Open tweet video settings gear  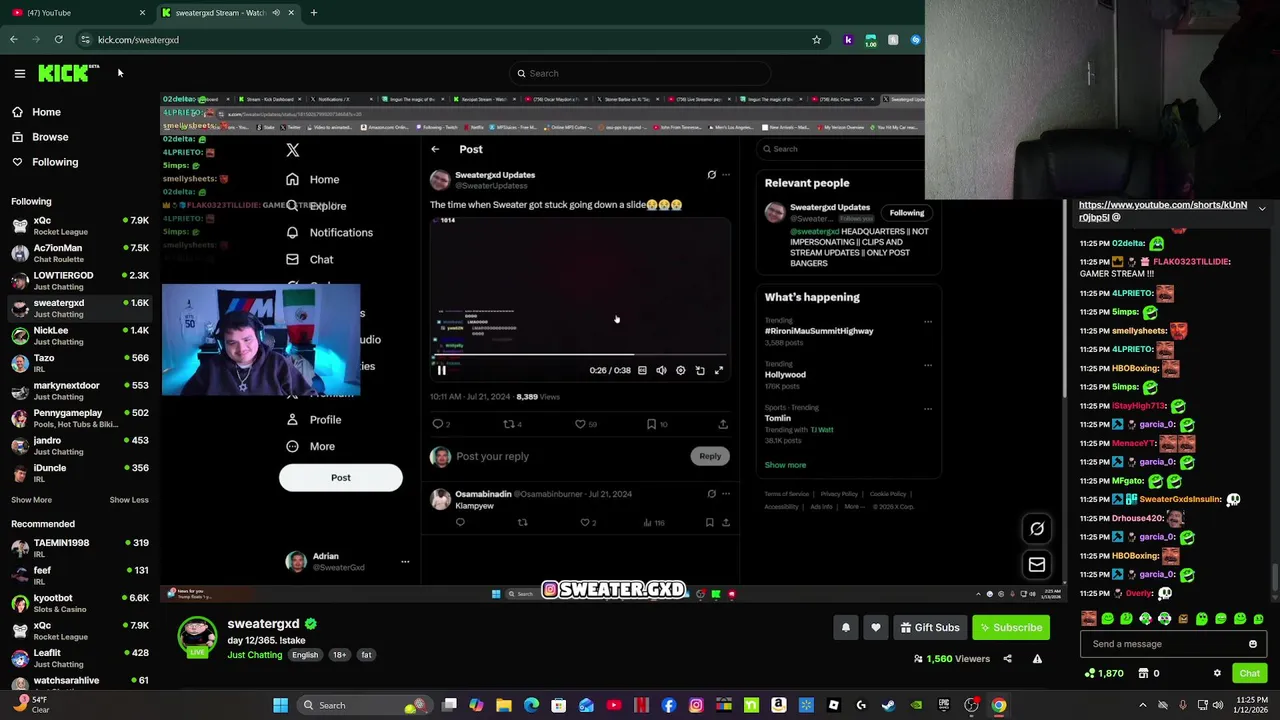[680, 370]
